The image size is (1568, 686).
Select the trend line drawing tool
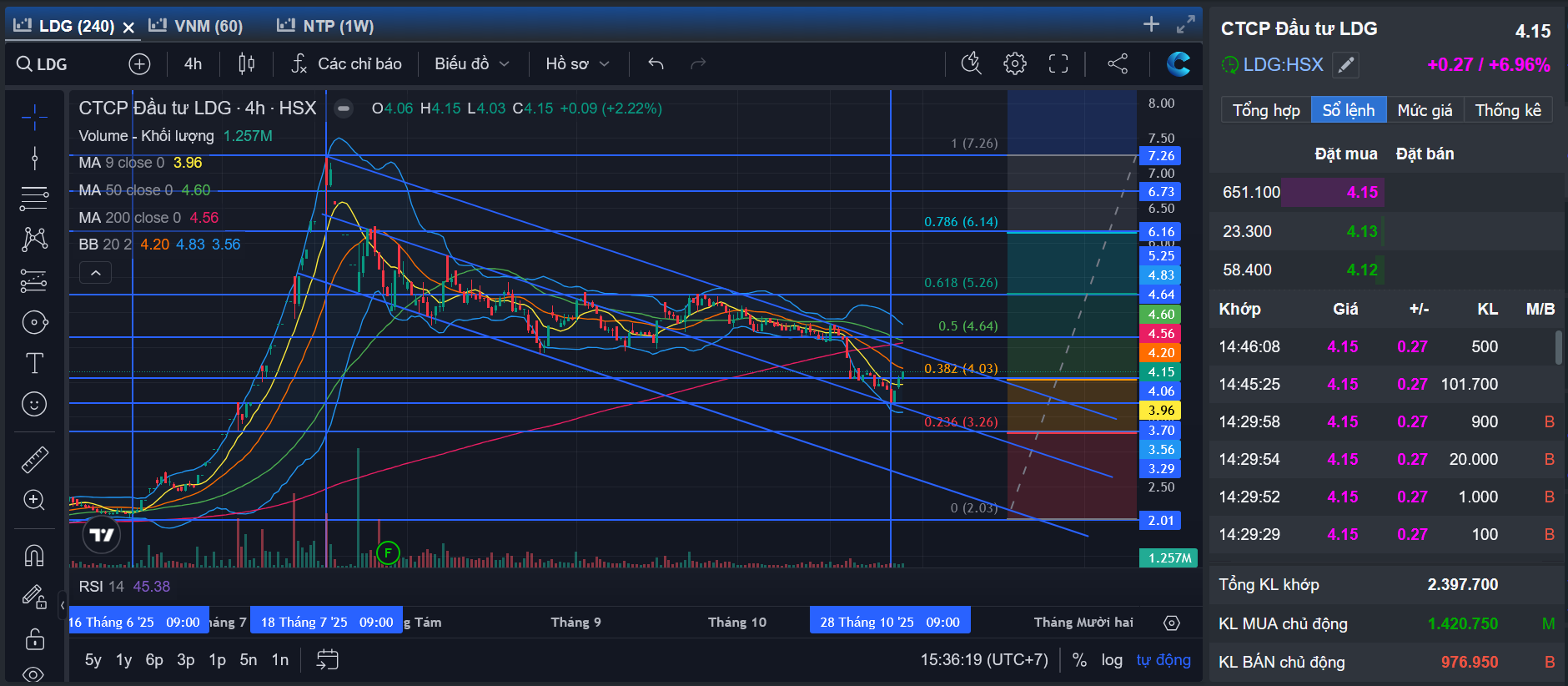[34, 158]
